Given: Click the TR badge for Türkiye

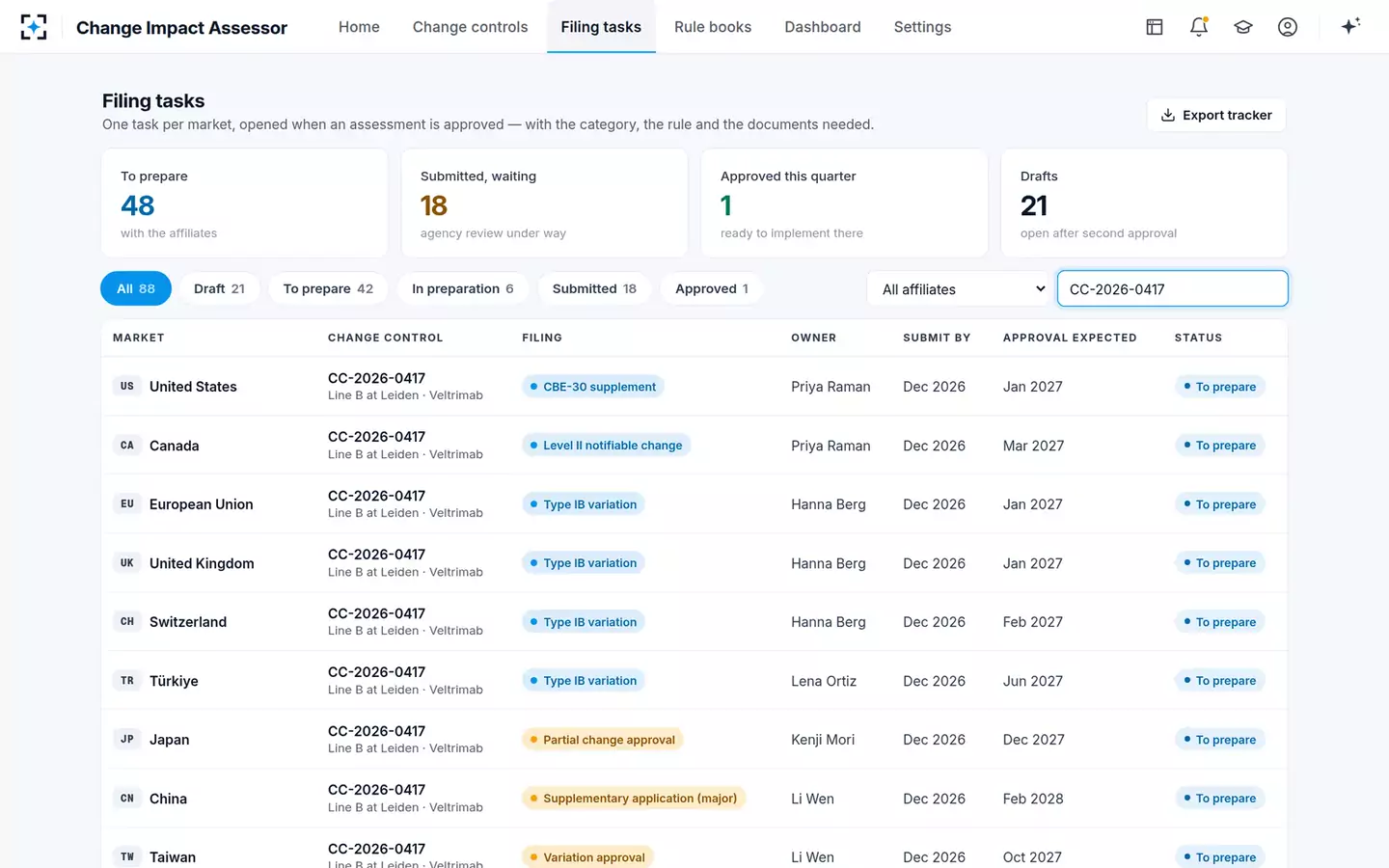Looking at the screenshot, I should (x=127, y=681).
